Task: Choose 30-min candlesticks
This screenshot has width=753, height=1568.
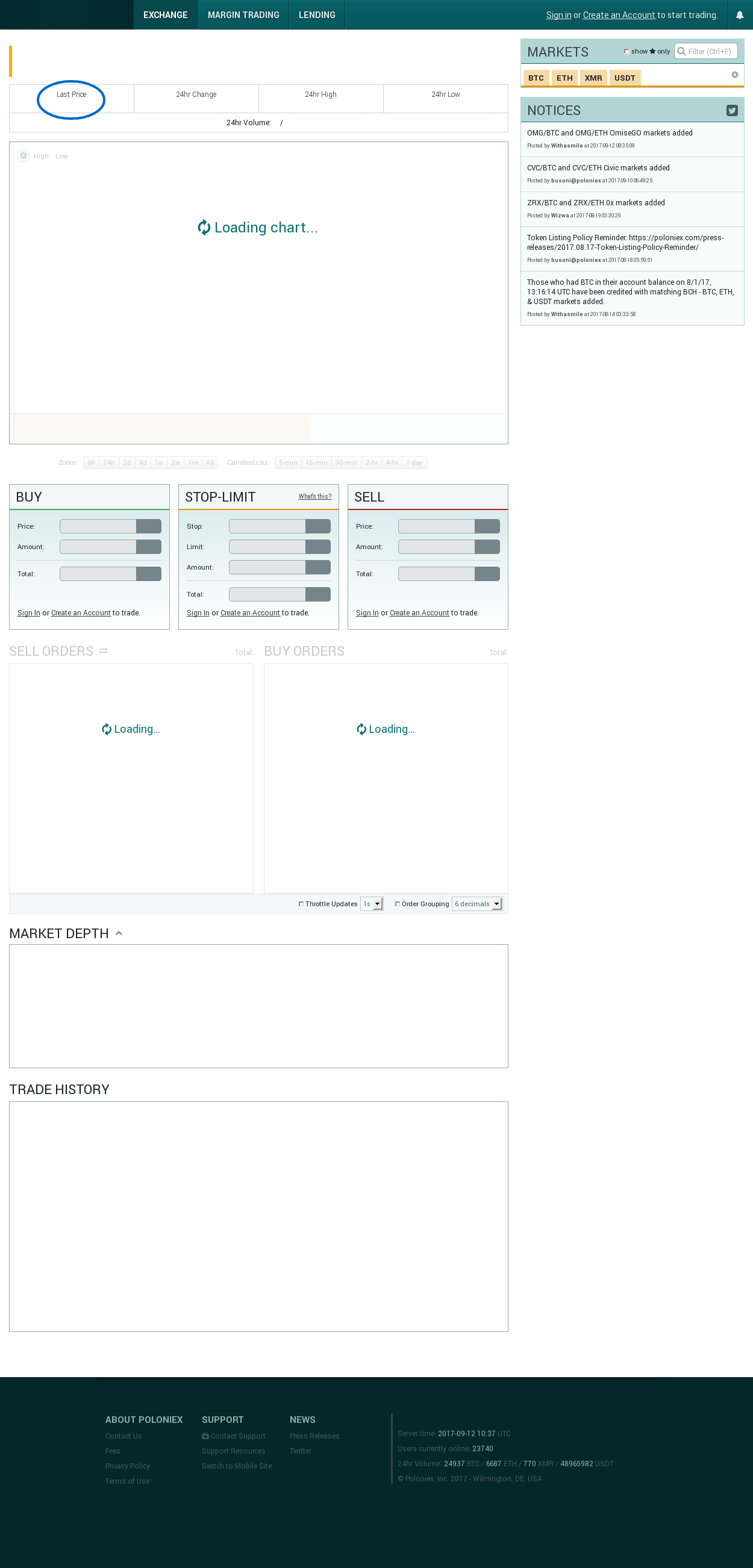Action: [346, 462]
